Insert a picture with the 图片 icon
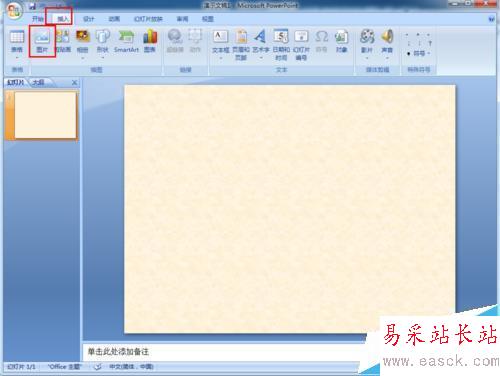 42,42
